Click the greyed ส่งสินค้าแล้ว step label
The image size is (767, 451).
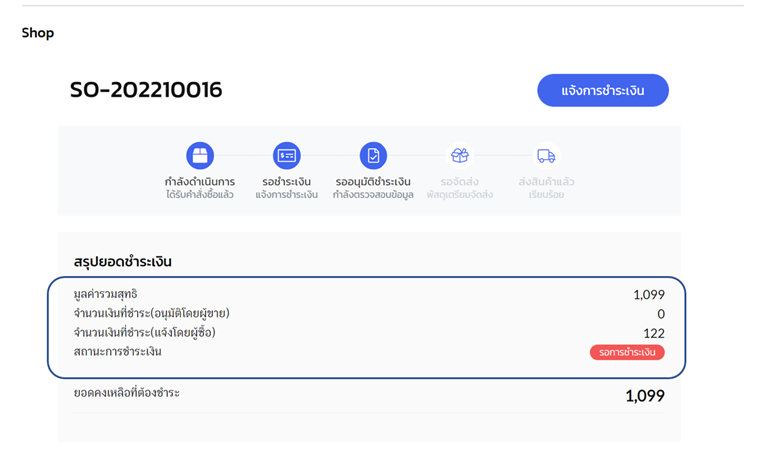546,181
